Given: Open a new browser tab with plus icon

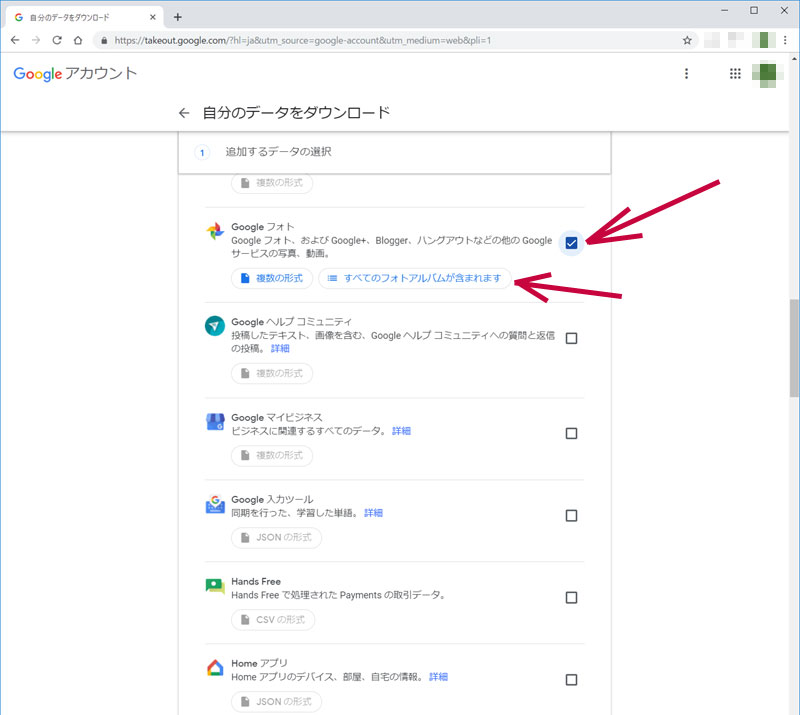Looking at the screenshot, I should click(x=178, y=17).
